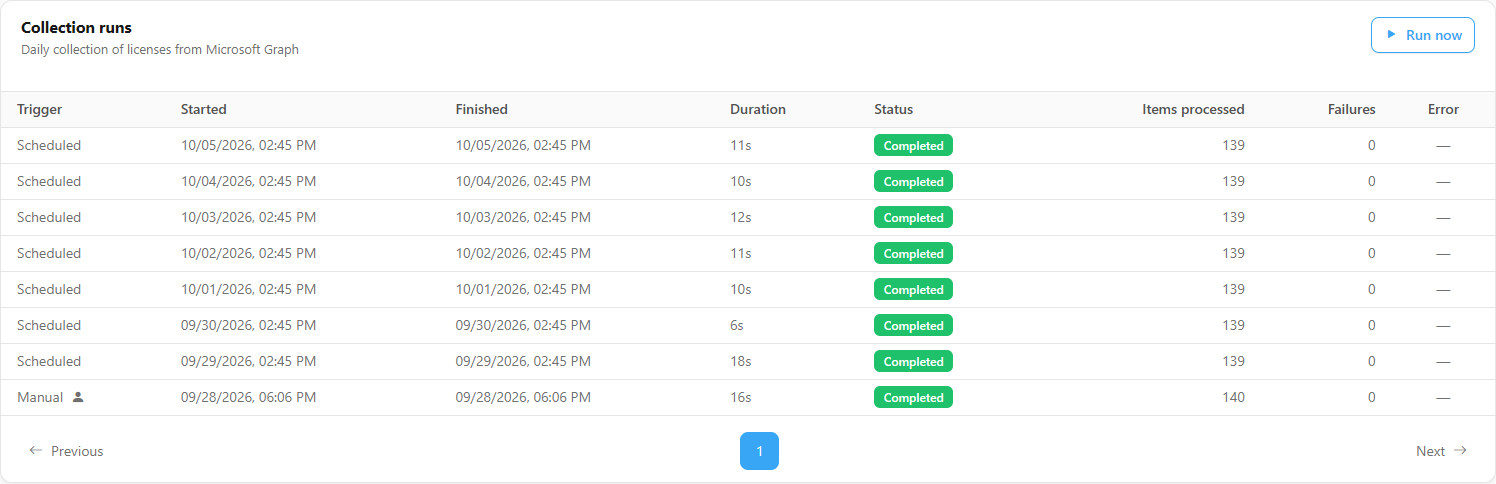This screenshot has height=484, width=1496.
Task: Click the 16s duration value
Action: click(x=741, y=398)
